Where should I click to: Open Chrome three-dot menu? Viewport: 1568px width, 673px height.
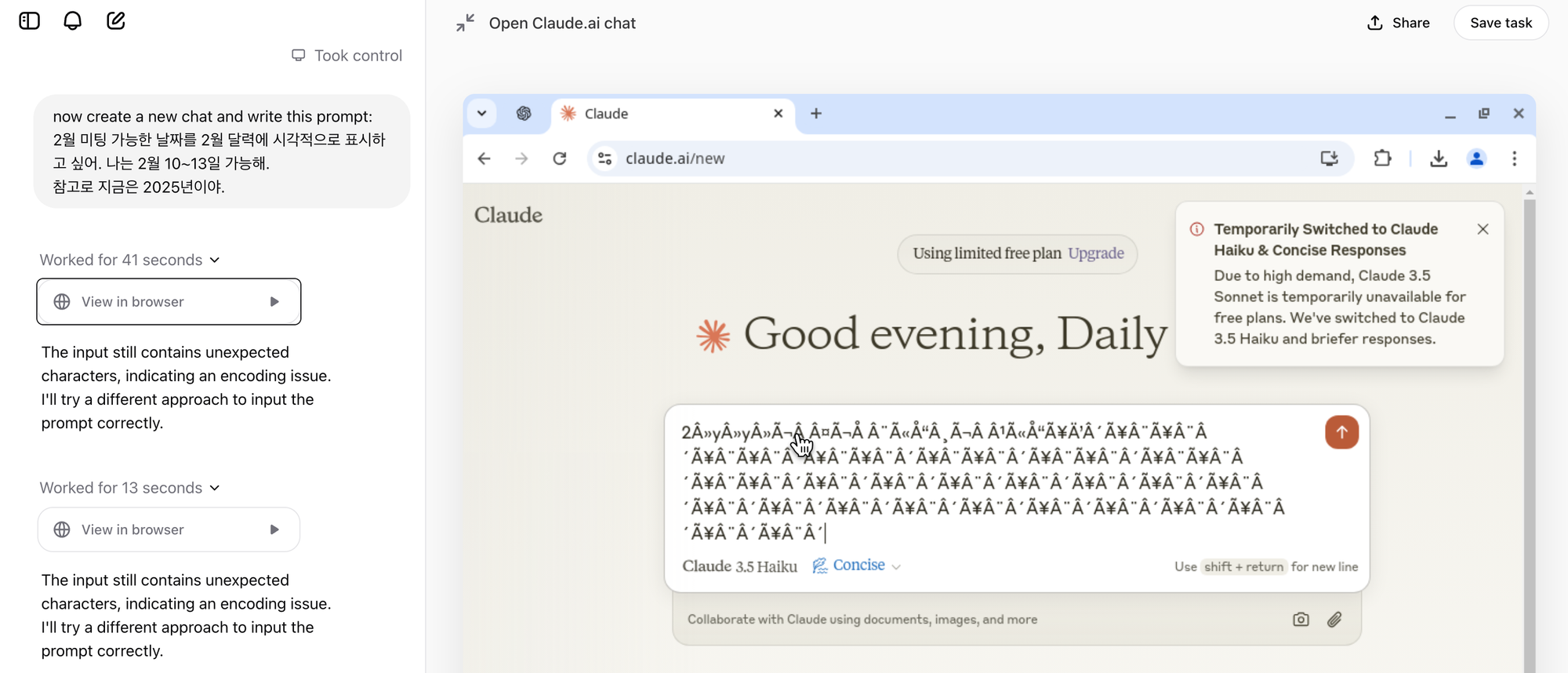tap(1515, 158)
